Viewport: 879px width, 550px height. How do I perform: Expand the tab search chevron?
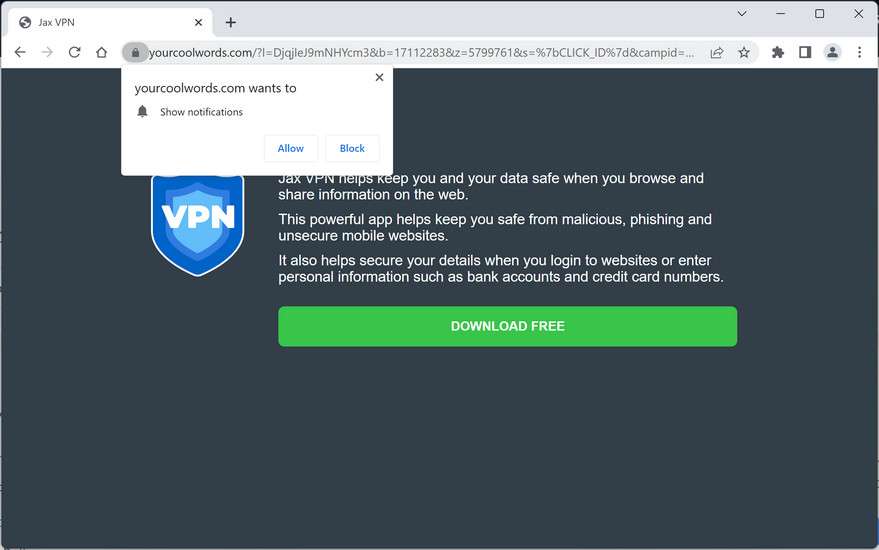(x=742, y=14)
